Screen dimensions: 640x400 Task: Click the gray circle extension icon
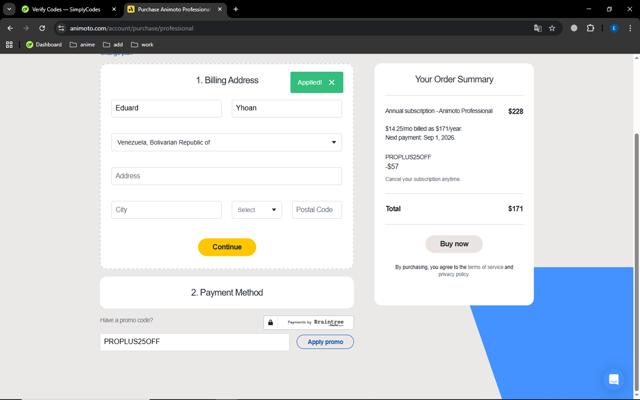[574, 28]
